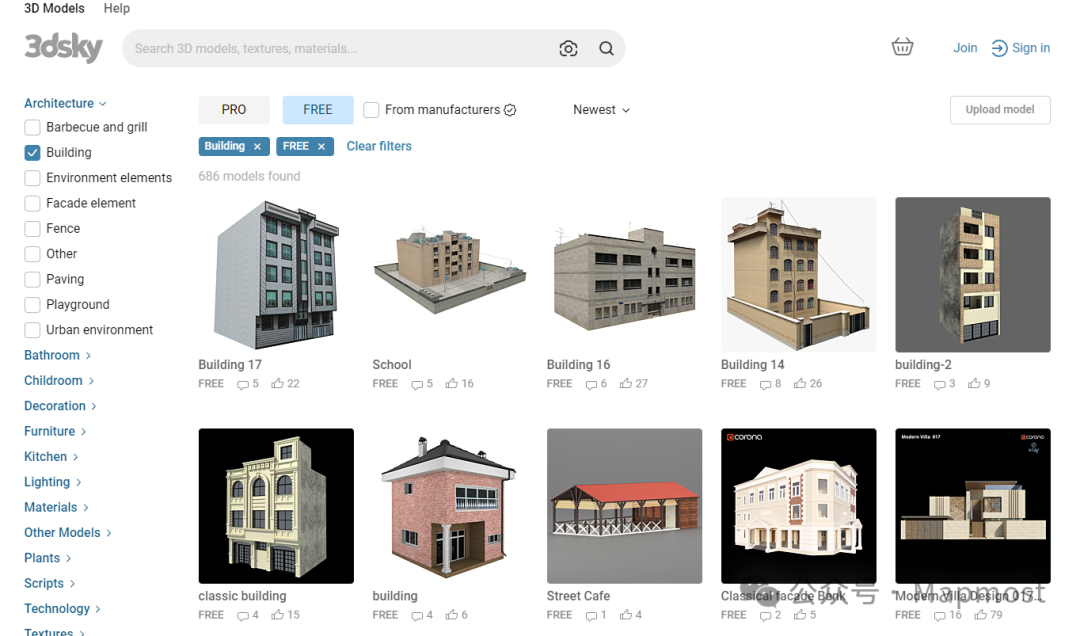Check the Barbecue and grill checkbox
Image resolution: width=1080 pixels, height=636 pixels.
point(32,127)
